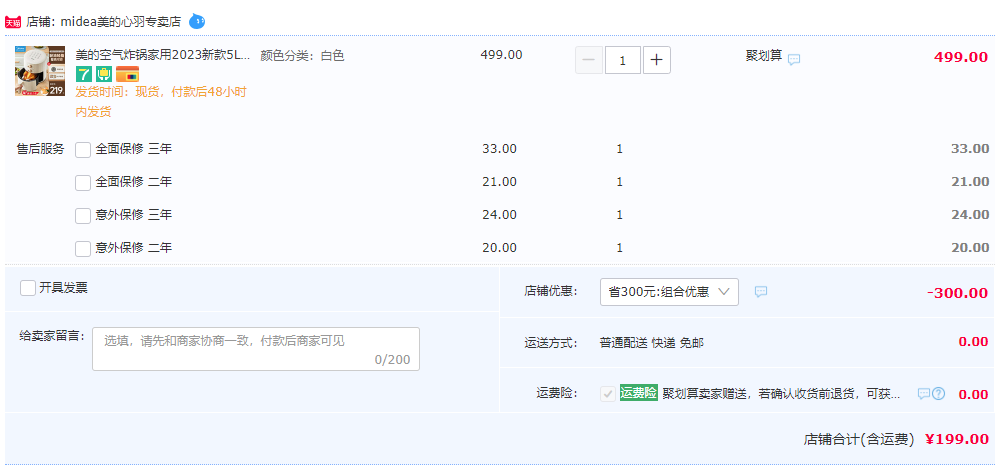Open the Wangwang chat icon beside the store name

(197, 22)
